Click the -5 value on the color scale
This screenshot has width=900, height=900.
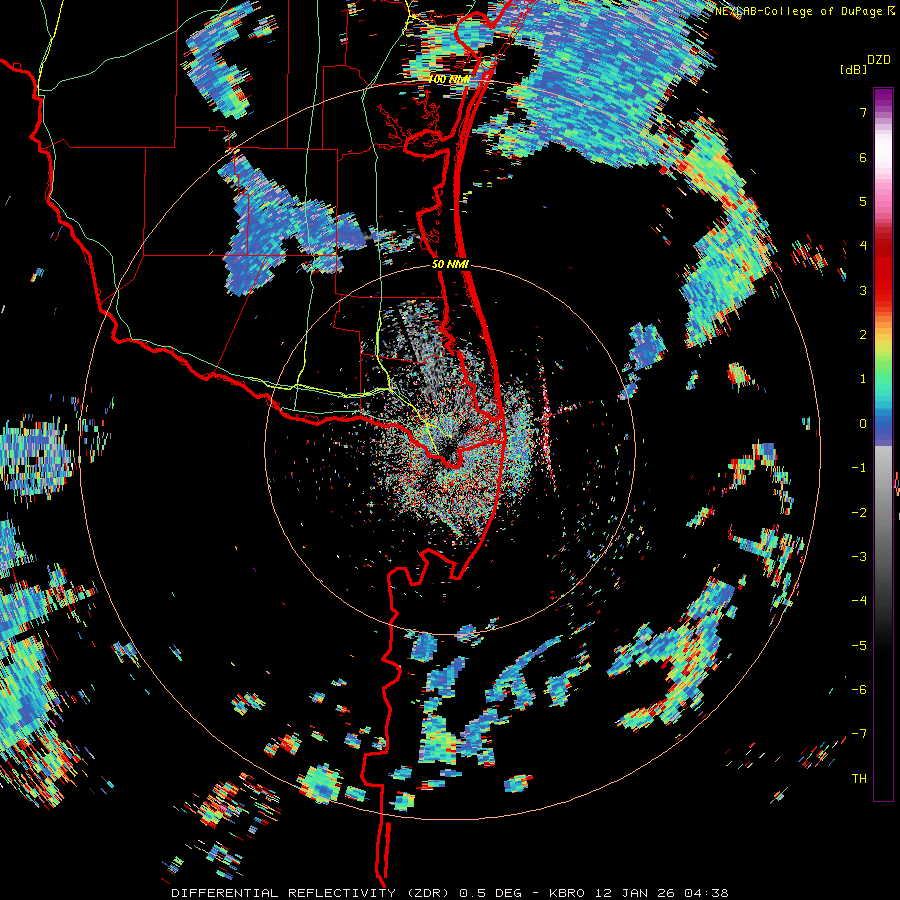(x=859, y=646)
